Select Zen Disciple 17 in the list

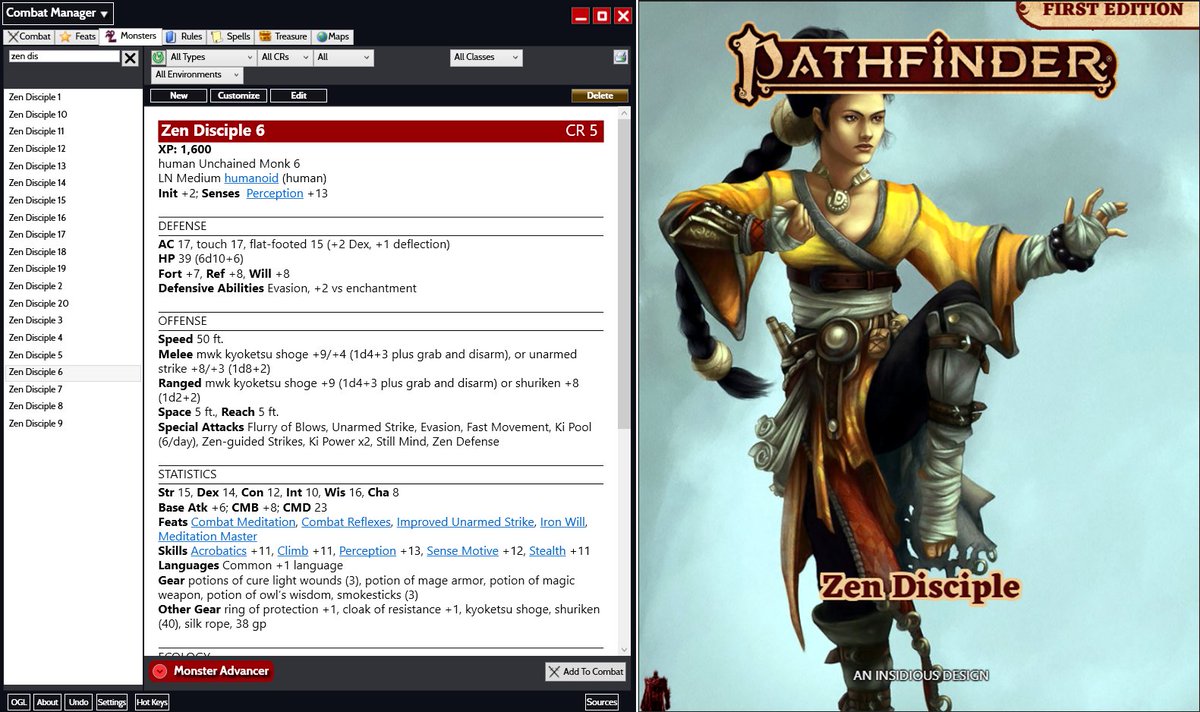[73, 234]
